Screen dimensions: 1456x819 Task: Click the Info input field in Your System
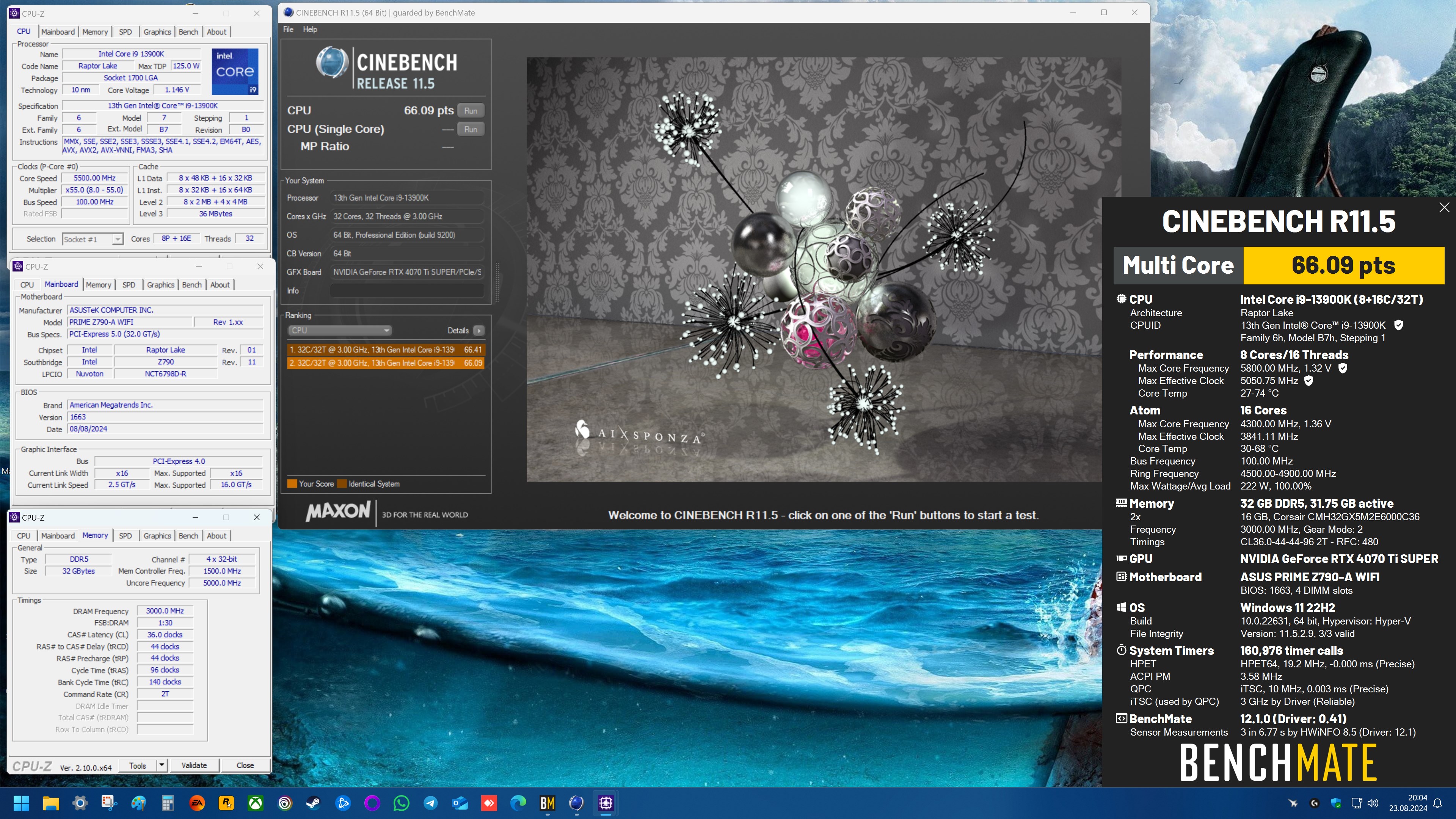click(x=406, y=290)
